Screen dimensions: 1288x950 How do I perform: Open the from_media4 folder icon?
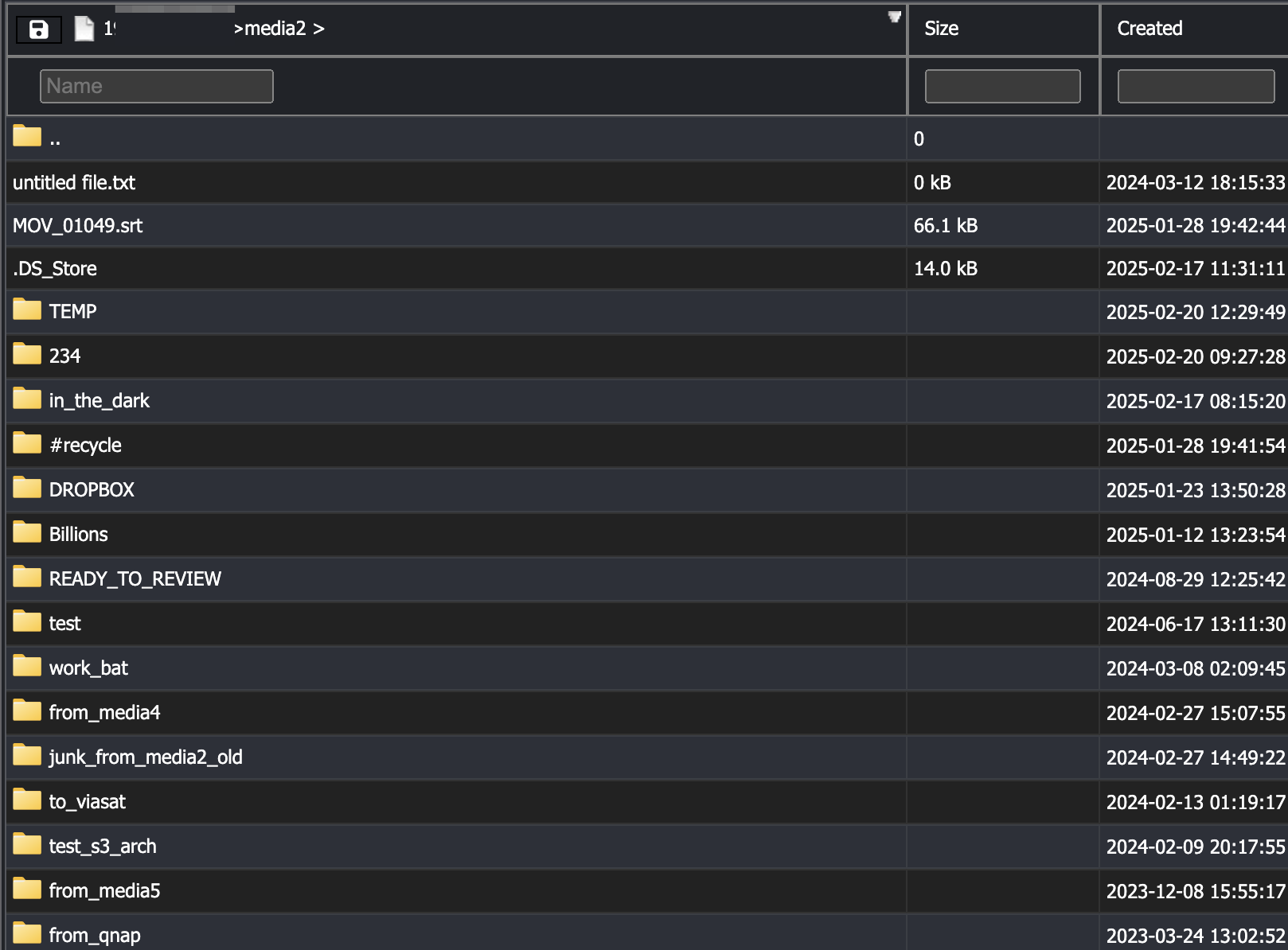pyautogui.click(x=27, y=710)
